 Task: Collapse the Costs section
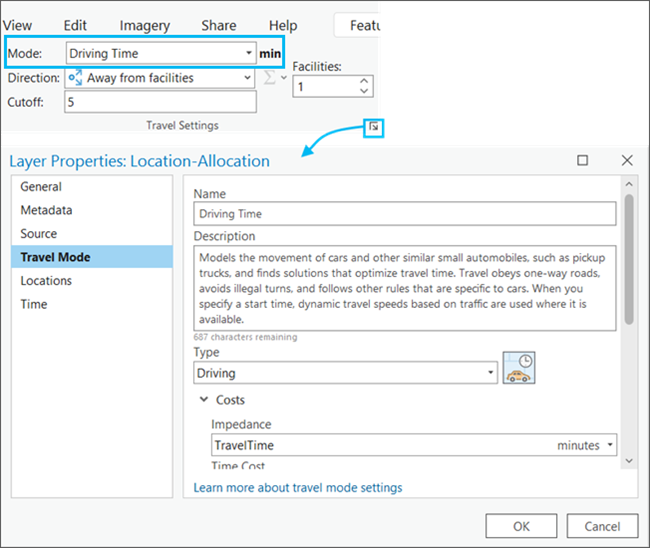[203, 400]
